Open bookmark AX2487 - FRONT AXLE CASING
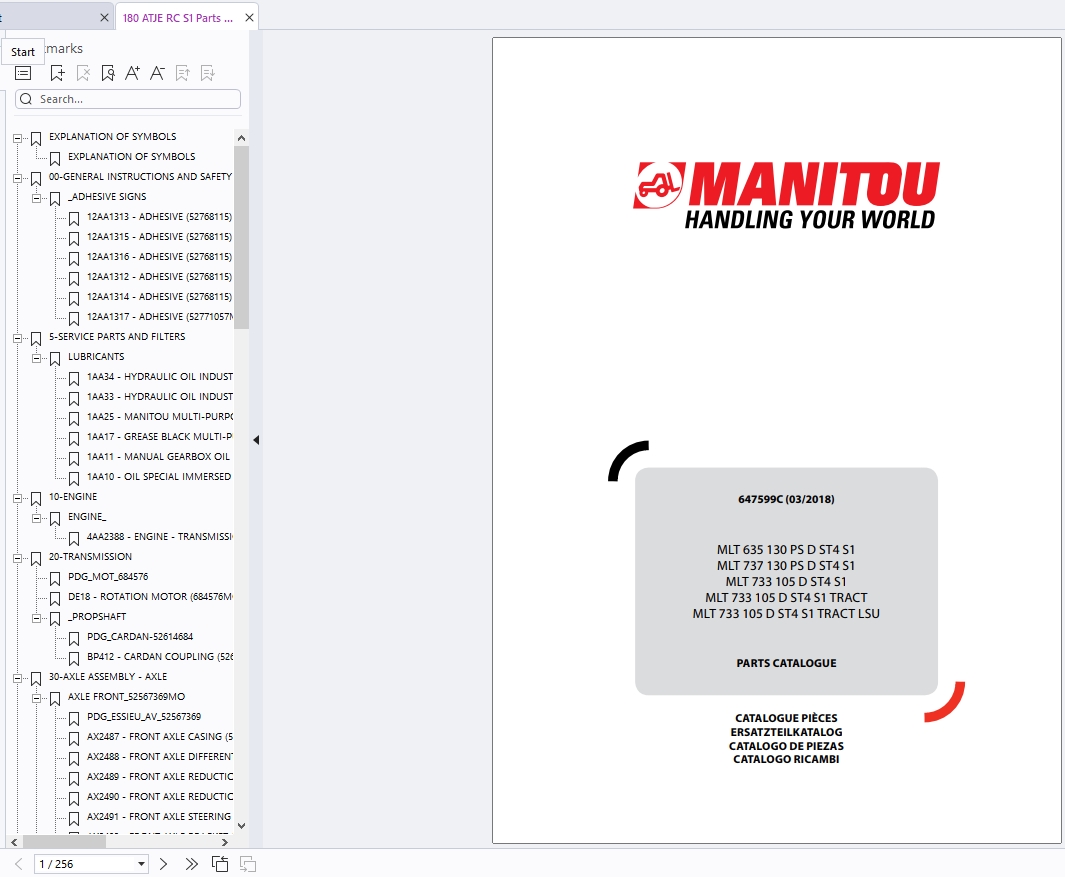The height and width of the screenshot is (877, 1065). [159, 736]
